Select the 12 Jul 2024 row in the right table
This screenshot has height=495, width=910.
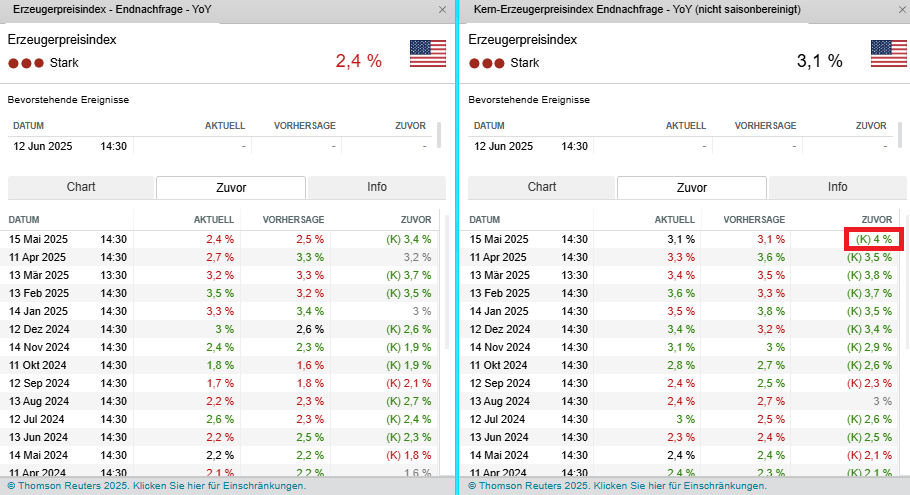click(681, 419)
